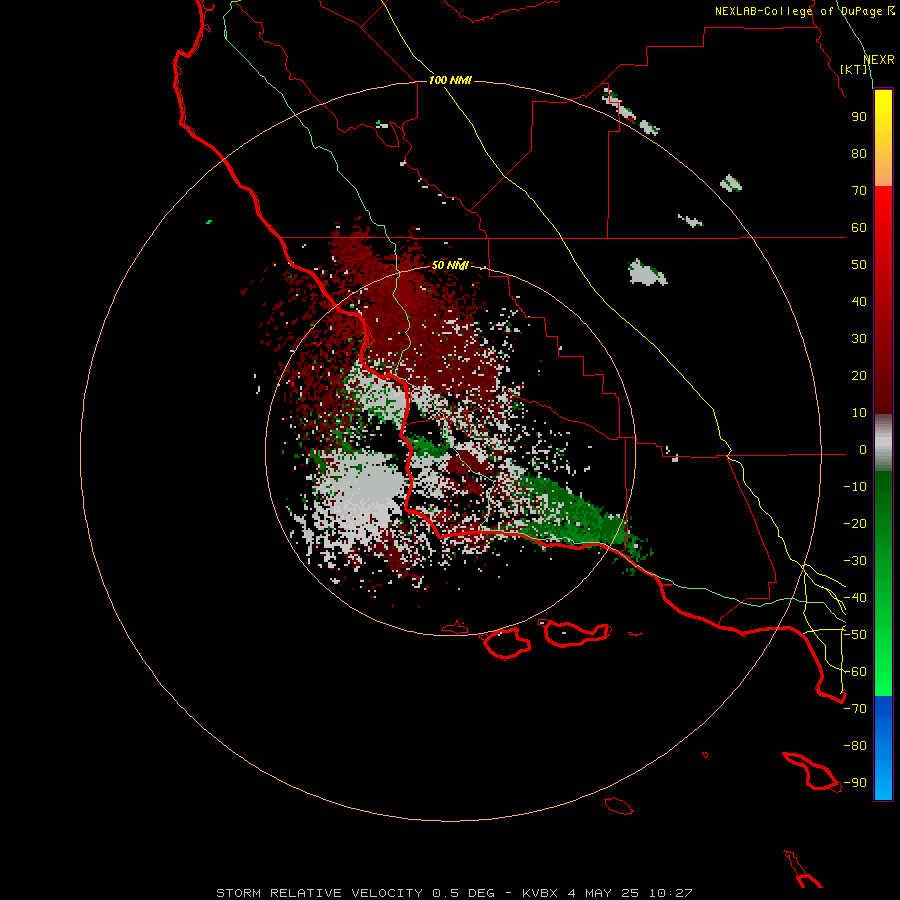Click the -90 value on velocity scale
The image size is (900, 900).
coord(855,783)
